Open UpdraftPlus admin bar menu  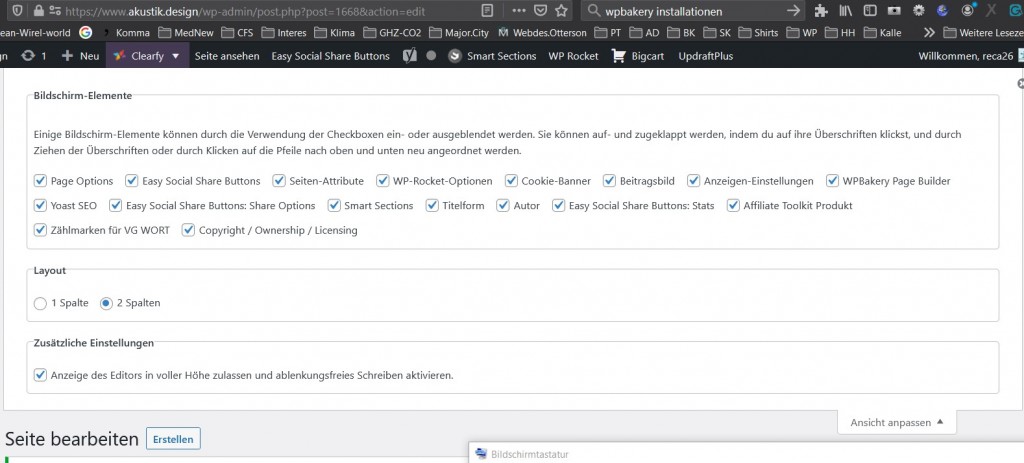pyautogui.click(x=705, y=56)
